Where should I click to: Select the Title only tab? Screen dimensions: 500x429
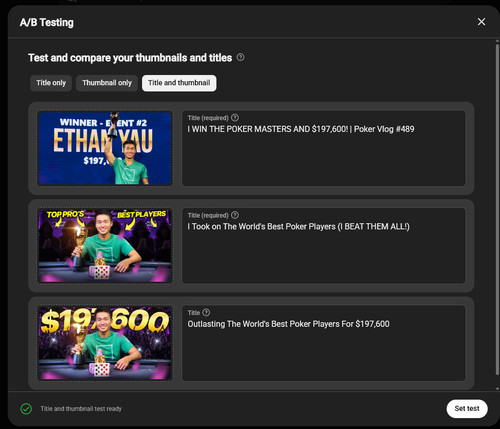pyautogui.click(x=51, y=83)
